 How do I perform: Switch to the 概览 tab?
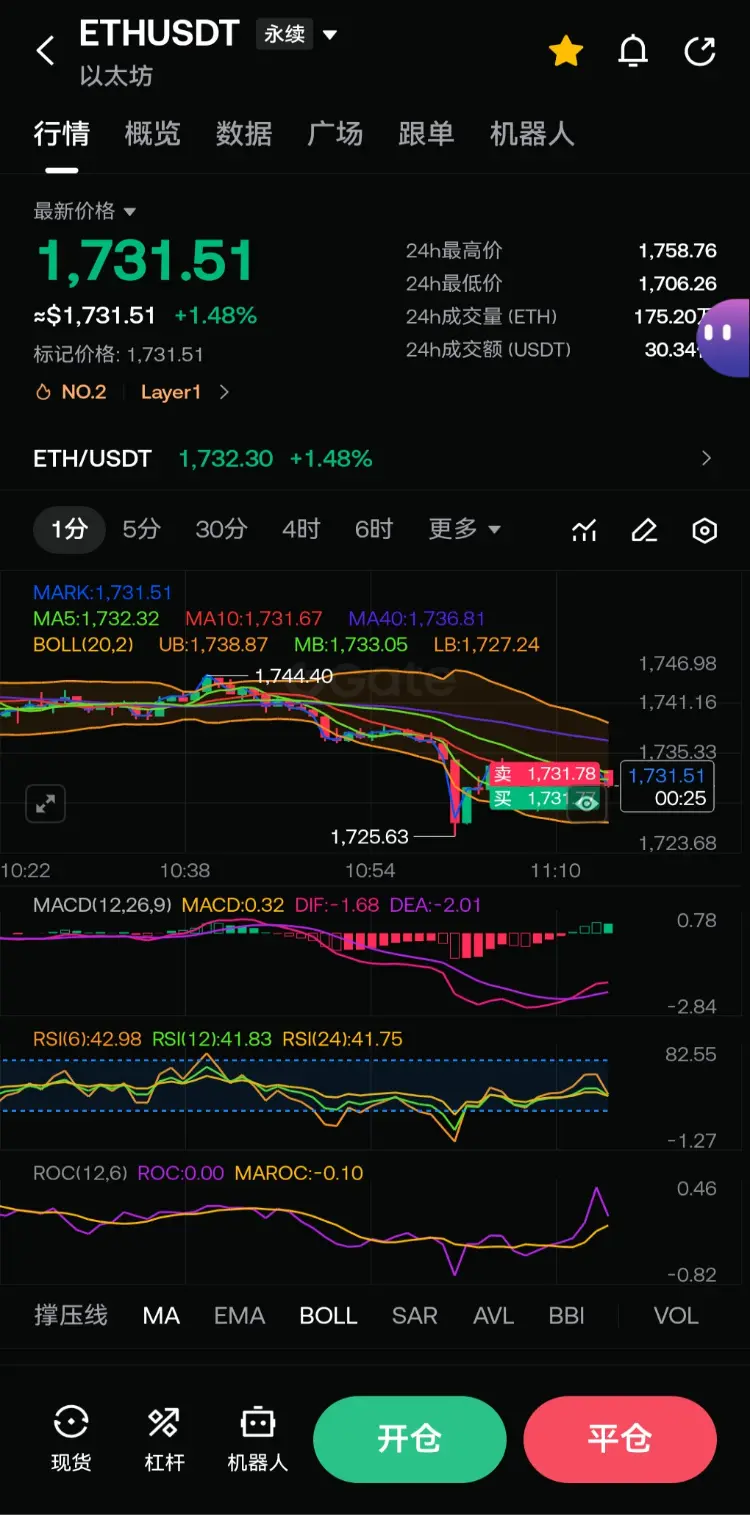pyautogui.click(x=153, y=134)
